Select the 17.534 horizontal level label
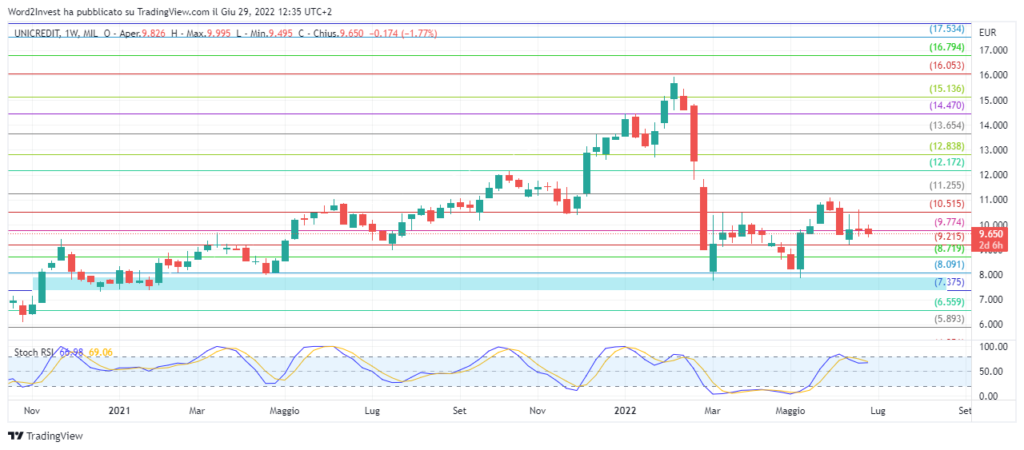This screenshot has height=450, width=1024. (x=947, y=29)
